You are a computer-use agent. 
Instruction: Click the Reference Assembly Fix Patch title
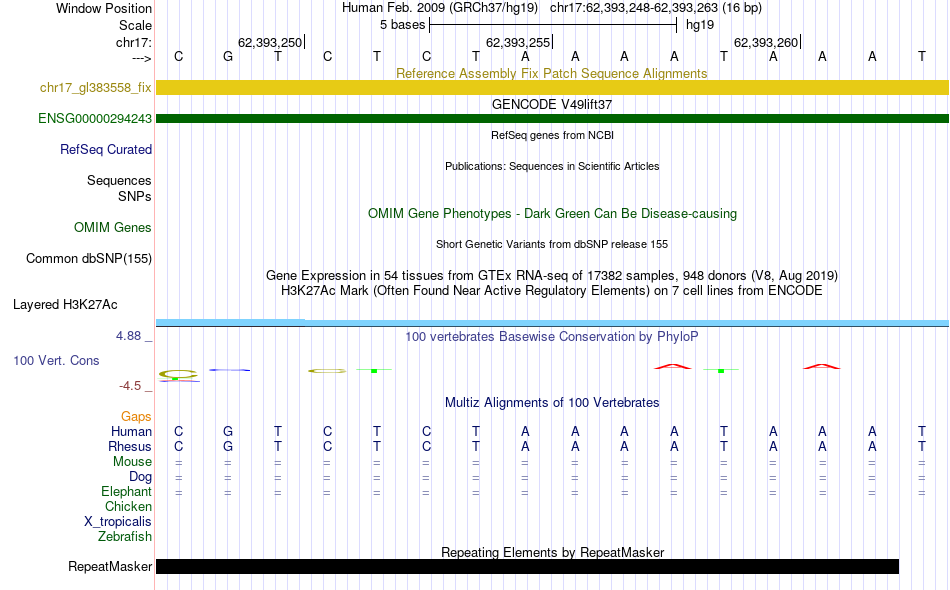tap(552, 73)
